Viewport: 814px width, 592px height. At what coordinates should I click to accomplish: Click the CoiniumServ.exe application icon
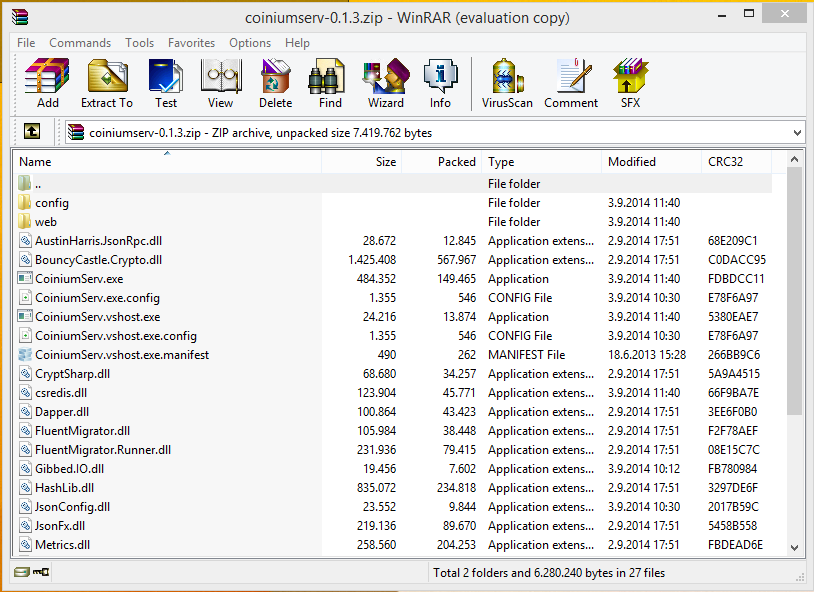[x=24, y=278]
